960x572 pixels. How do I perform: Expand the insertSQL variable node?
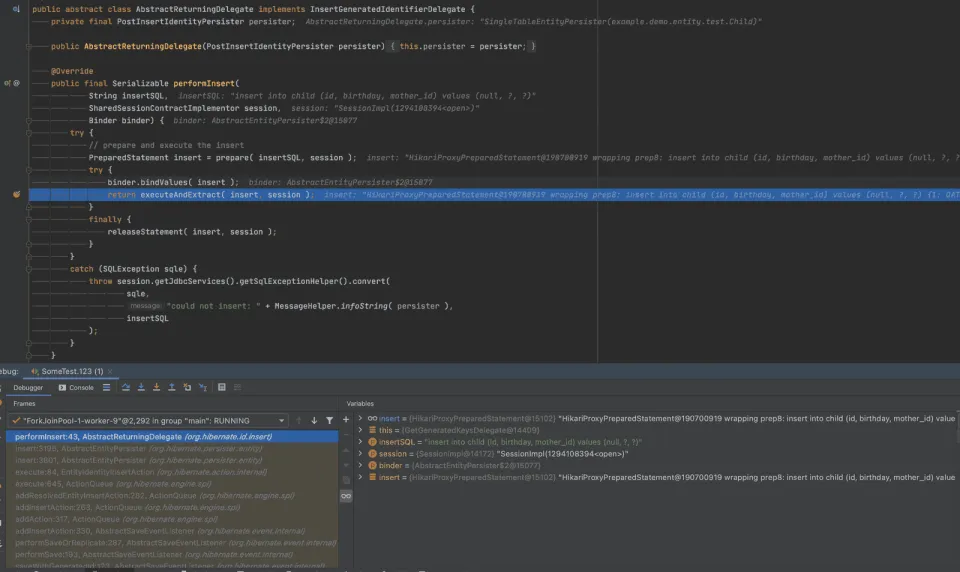[360, 442]
